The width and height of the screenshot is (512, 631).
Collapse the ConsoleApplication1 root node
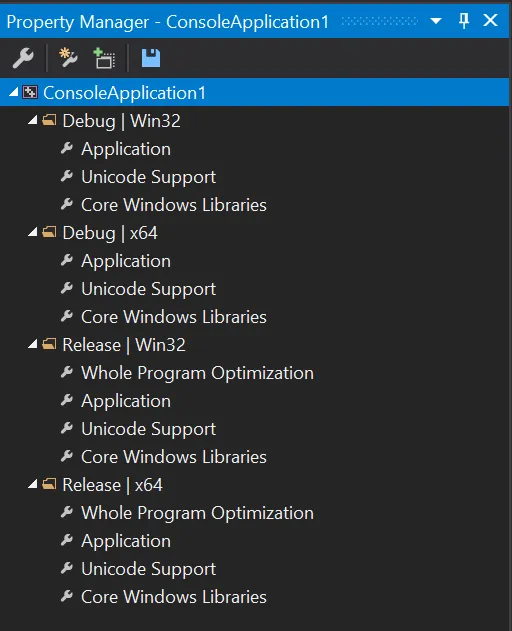(x=14, y=93)
